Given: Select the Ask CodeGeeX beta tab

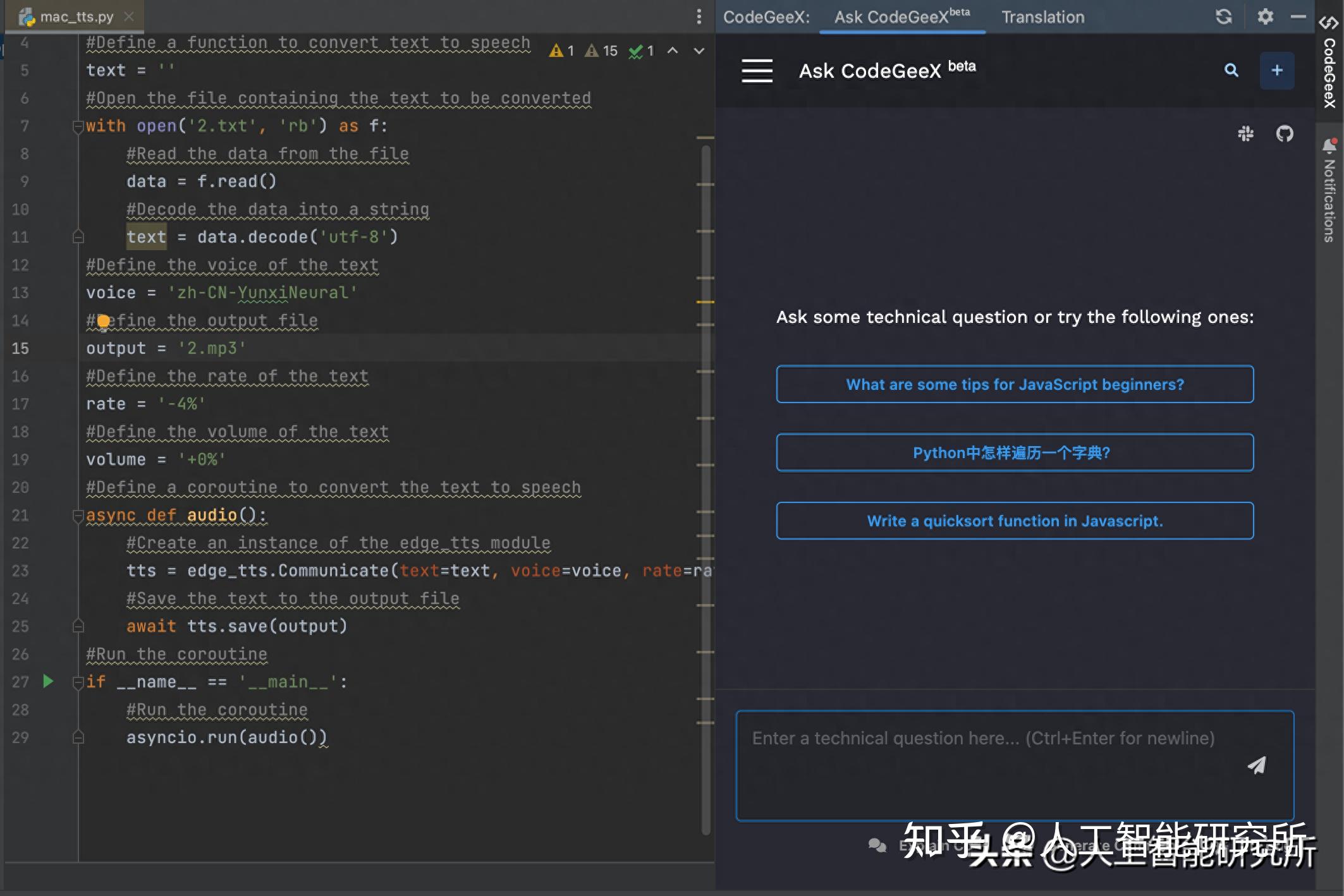Looking at the screenshot, I should click(901, 17).
